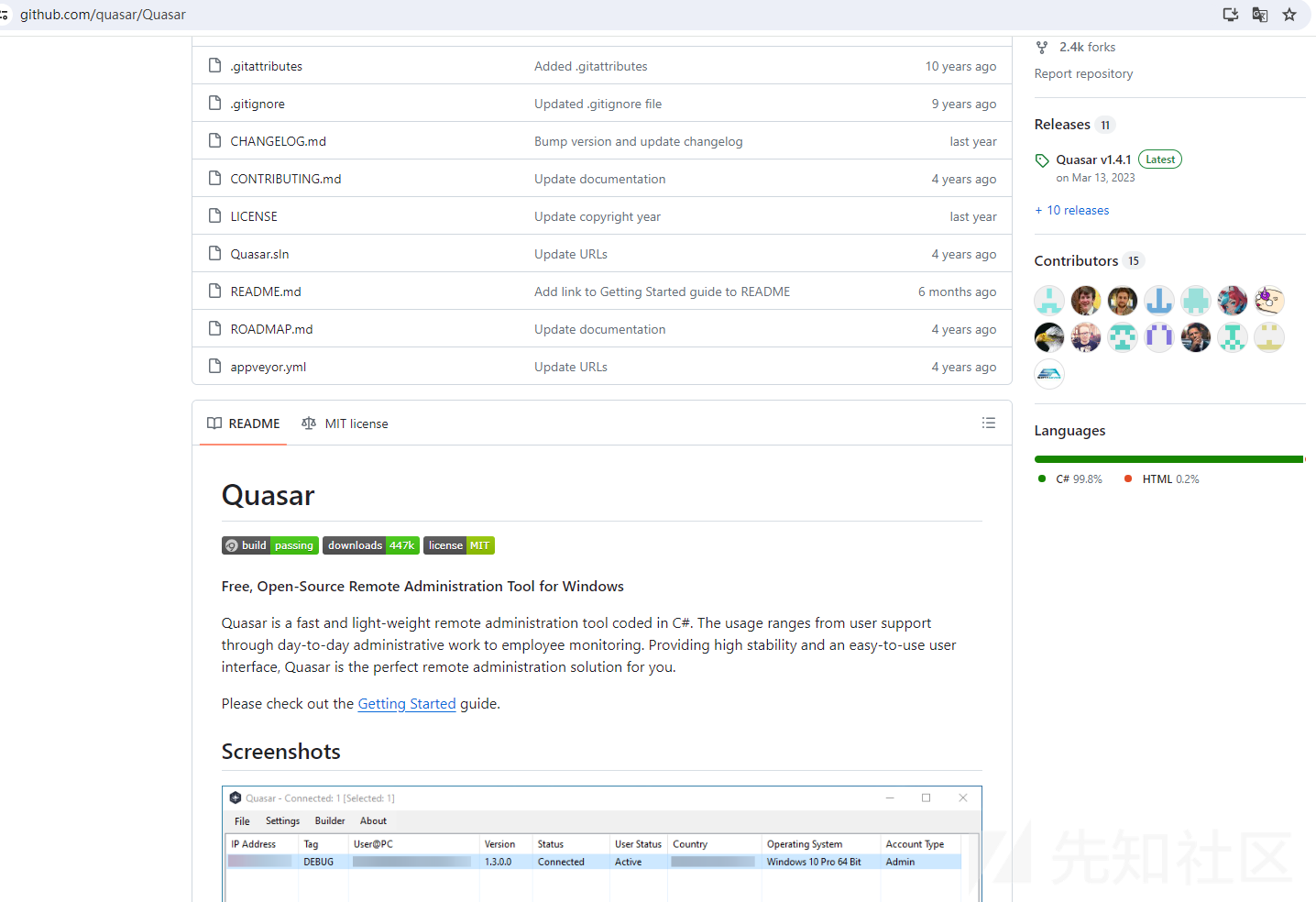Open the eagle contributor avatar

[1049, 336]
